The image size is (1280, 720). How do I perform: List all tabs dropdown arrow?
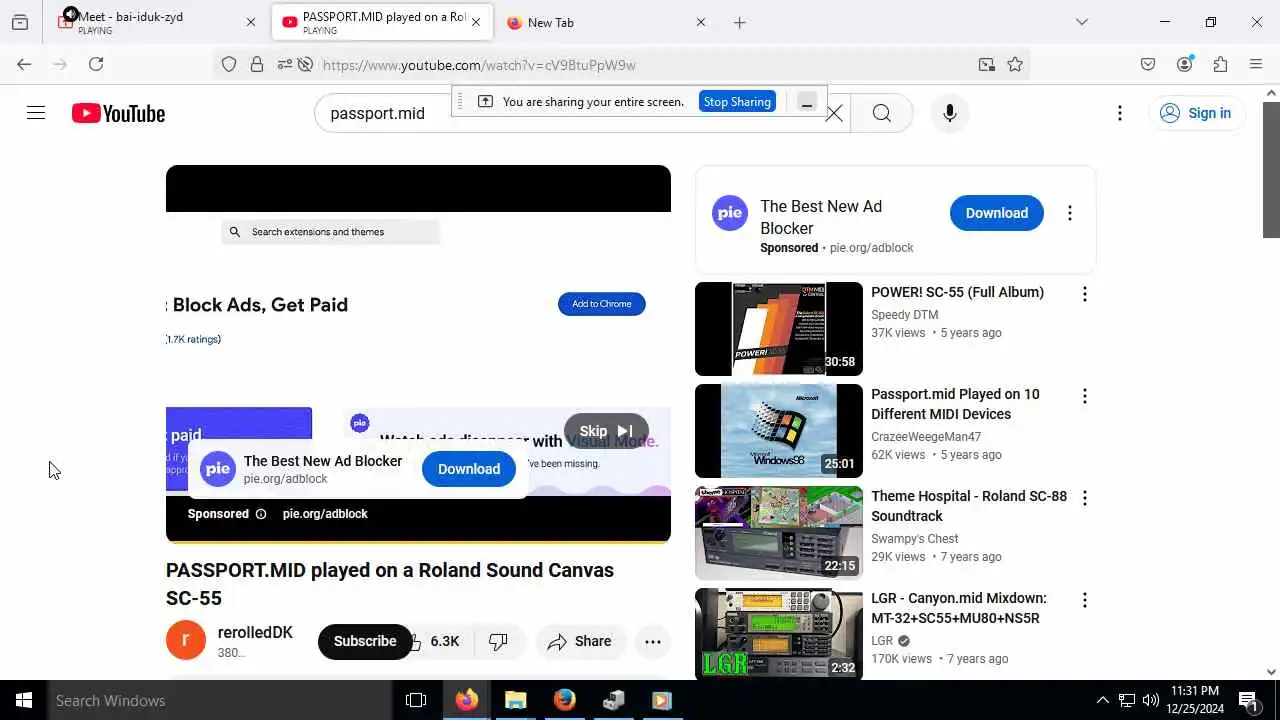(x=1081, y=22)
